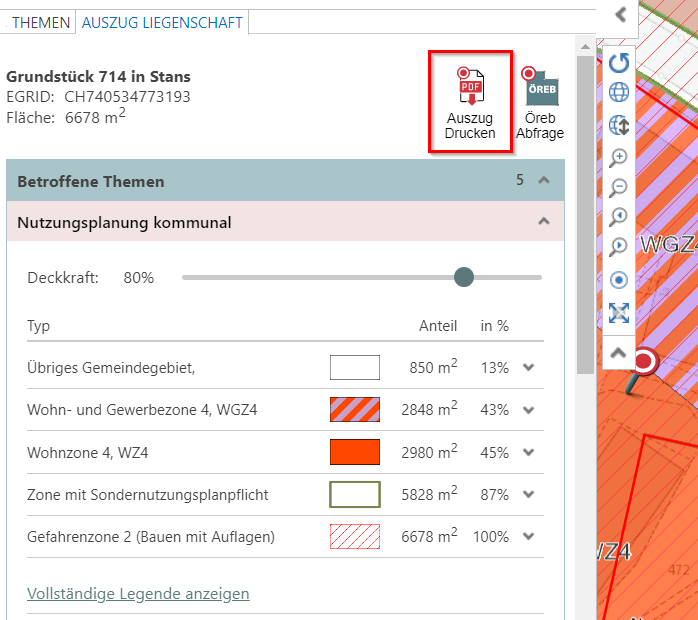Screen dimensions: 698x620
Task: Go to next map view magnifier icon
Action: tap(619, 247)
